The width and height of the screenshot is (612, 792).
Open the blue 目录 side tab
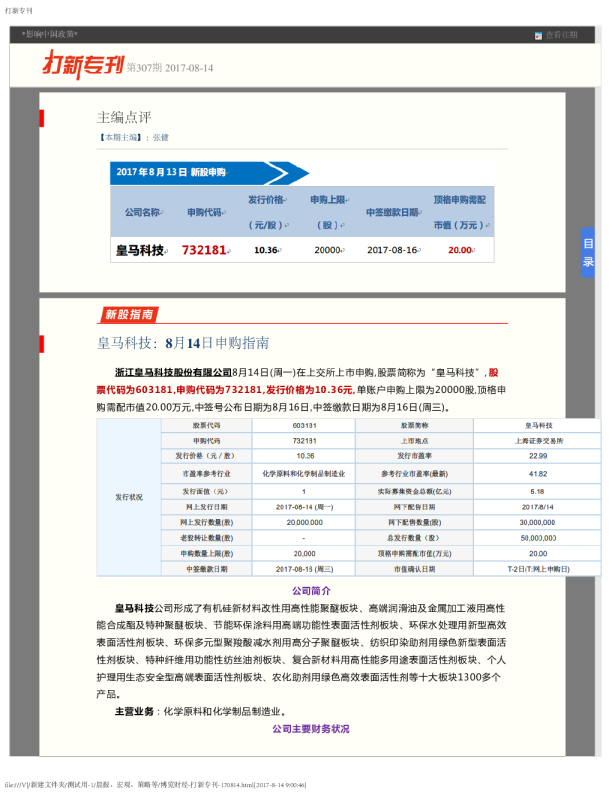(x=588, y=253)
